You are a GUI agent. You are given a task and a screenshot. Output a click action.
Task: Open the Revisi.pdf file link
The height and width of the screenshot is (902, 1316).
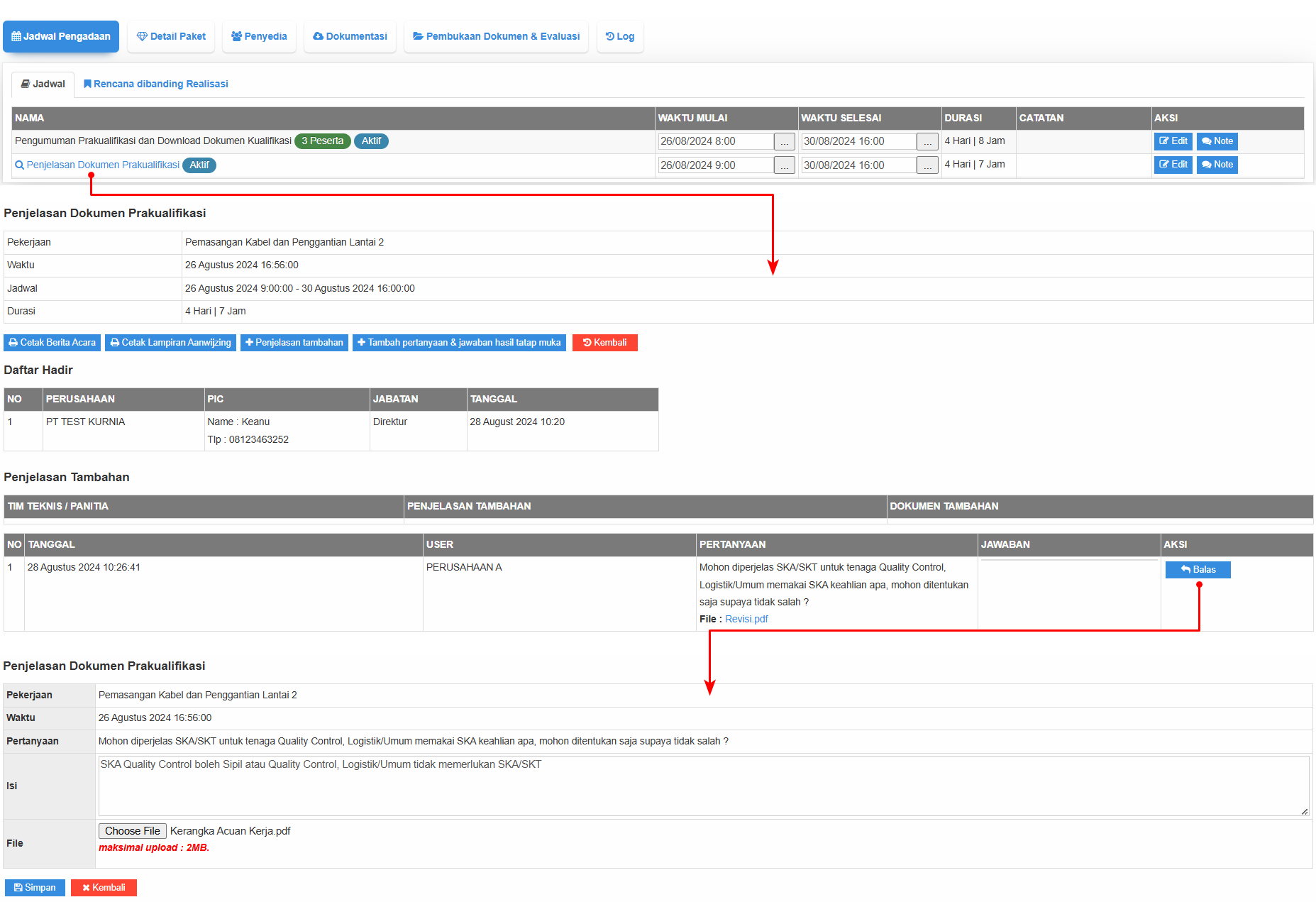pos(746,619)
